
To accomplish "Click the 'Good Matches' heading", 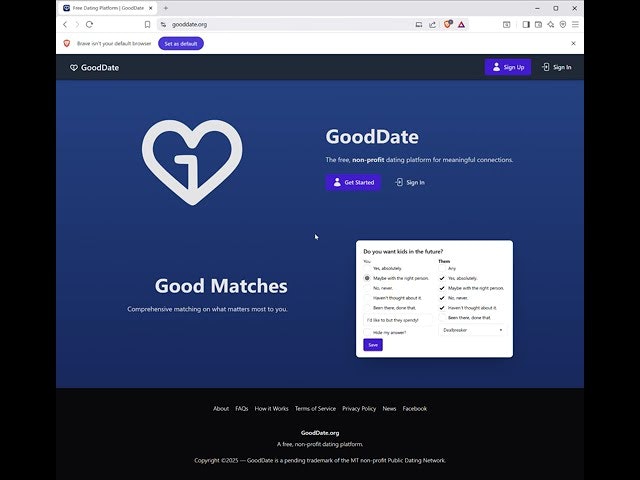I will pyautogui.click(x=221, y=286).
